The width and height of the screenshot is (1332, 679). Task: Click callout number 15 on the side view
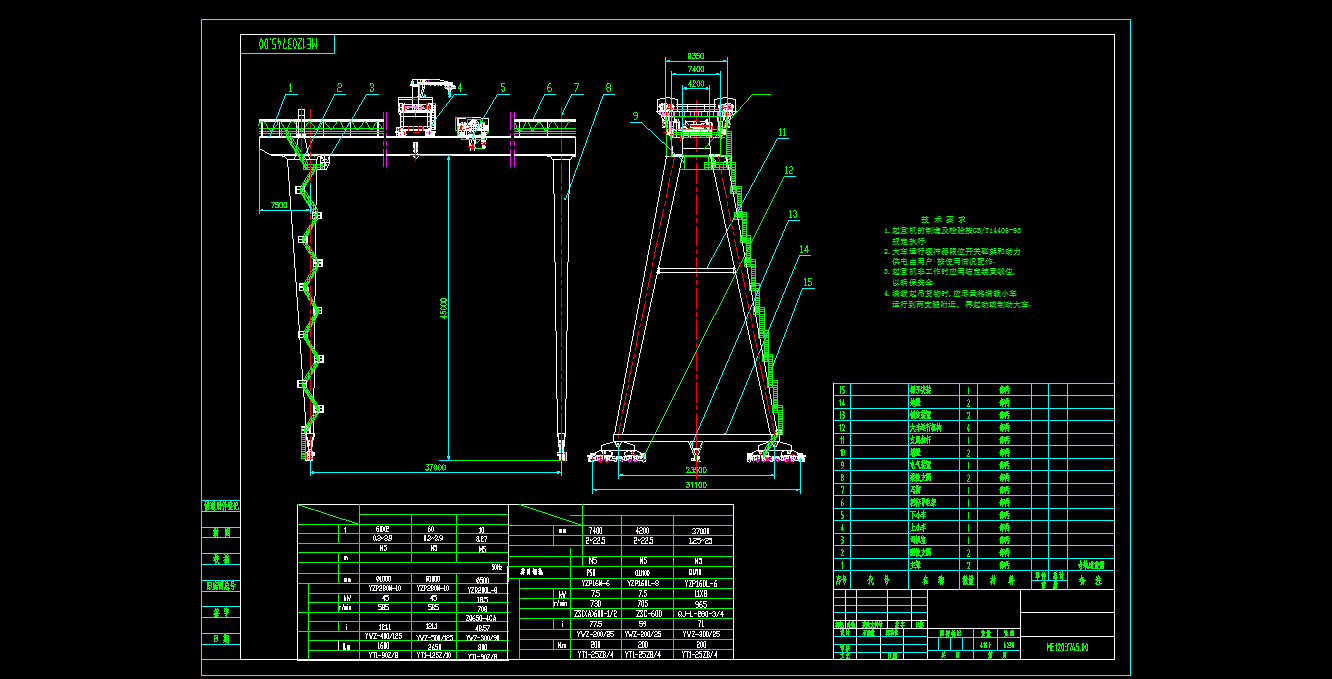coord(808,283)
